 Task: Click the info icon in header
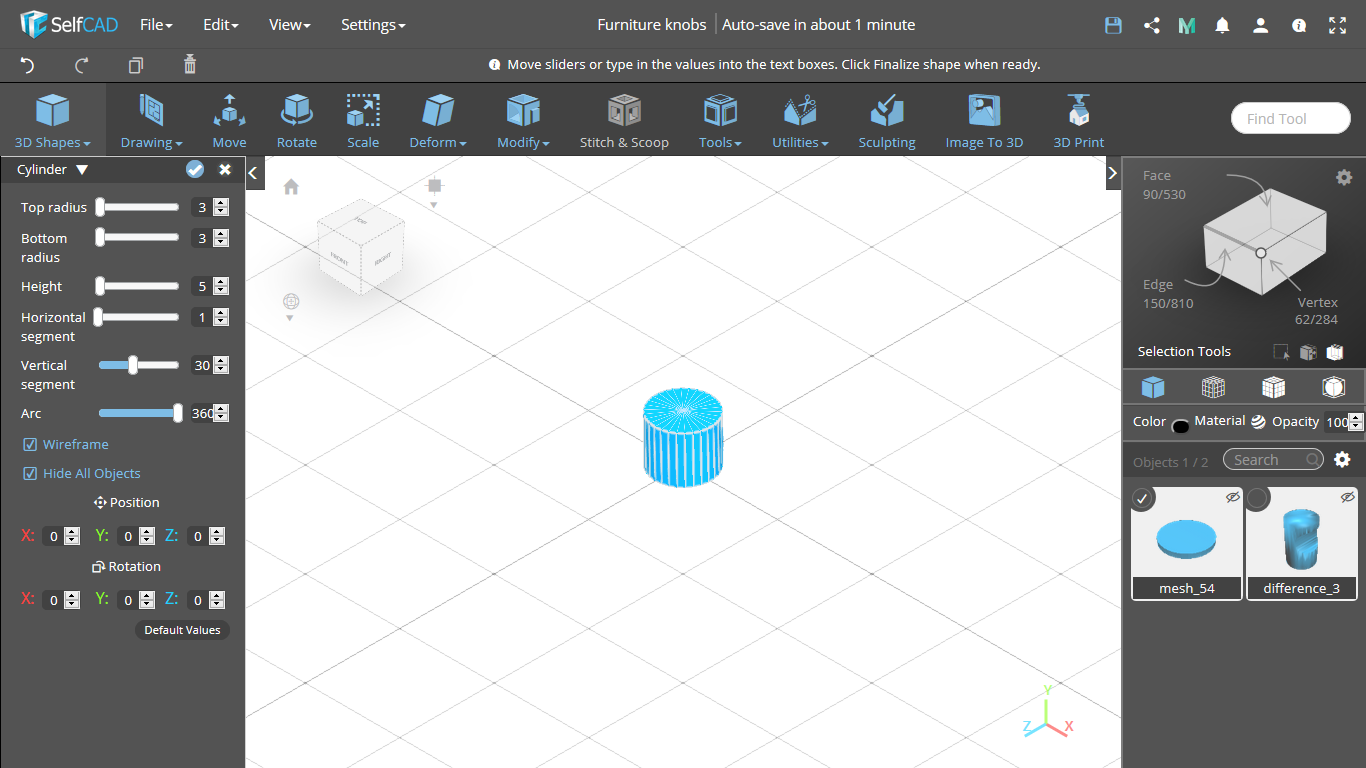click(1299, 26)
